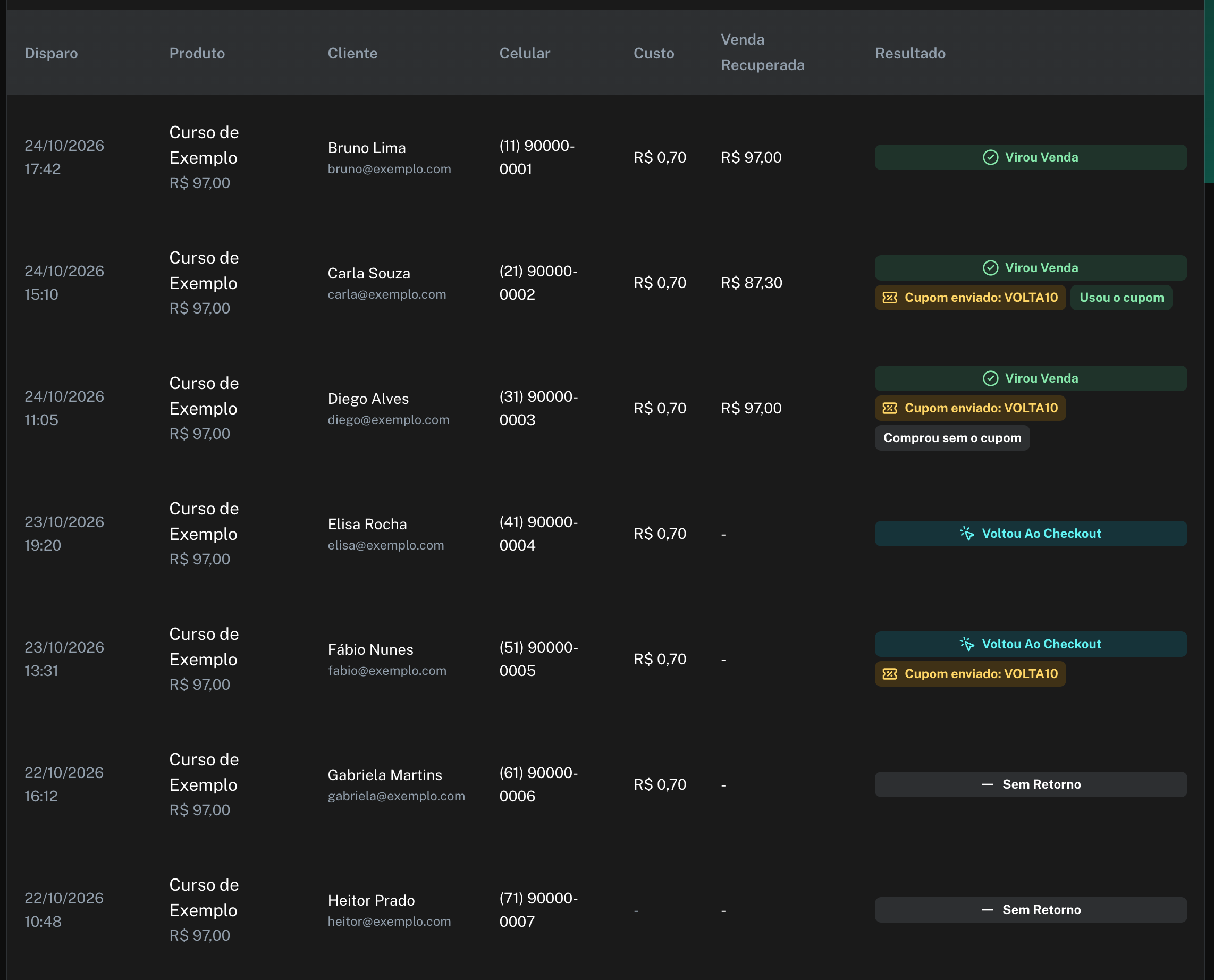Click the date 22/10/2026 16:12
The height and width of the screenshot is (980, 1214).
pos(64,784)
